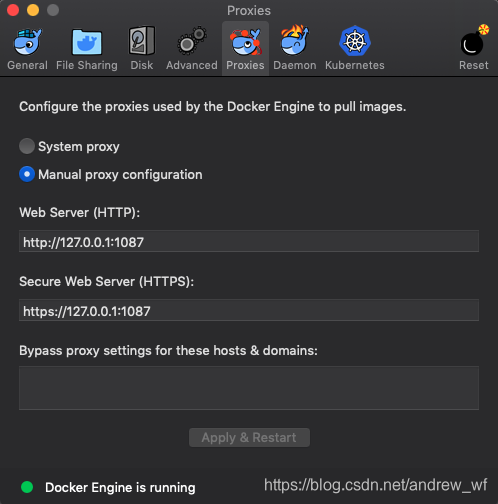Click 'Docker Engine is running' status text
This screenshot has height=504, width=498.
pyautogui.click(x=120, y=488)
